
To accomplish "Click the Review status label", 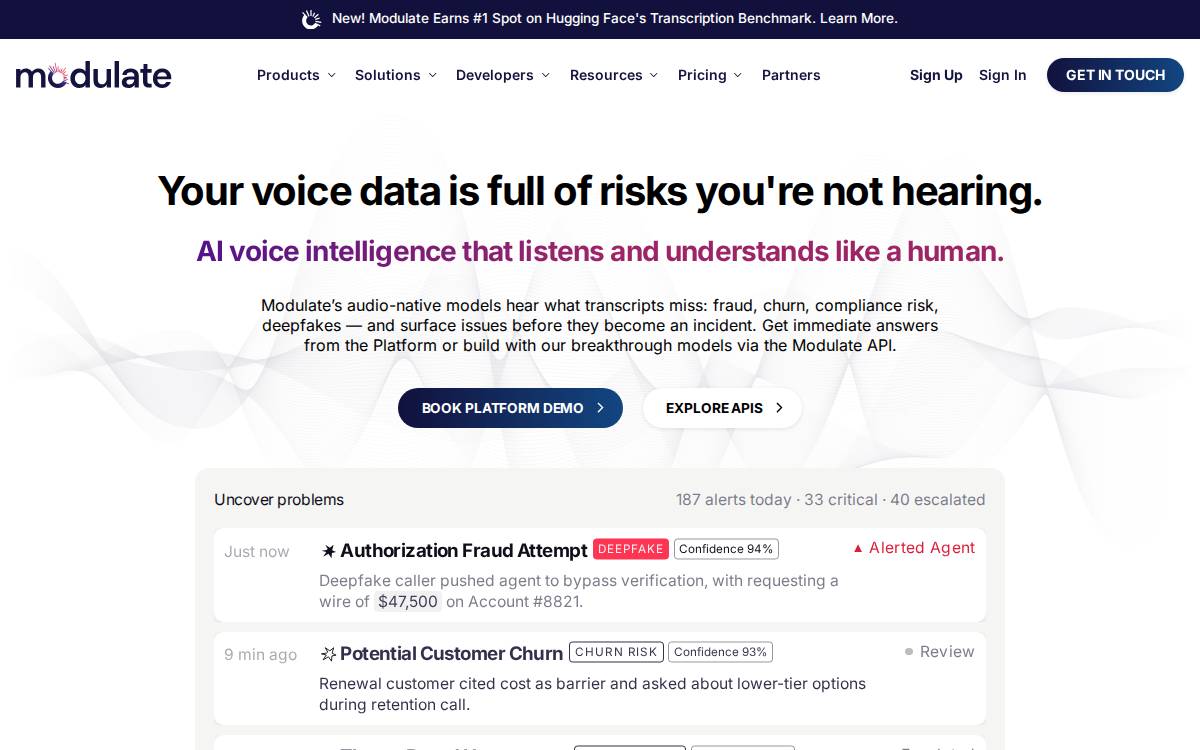I will click(947, 652).
